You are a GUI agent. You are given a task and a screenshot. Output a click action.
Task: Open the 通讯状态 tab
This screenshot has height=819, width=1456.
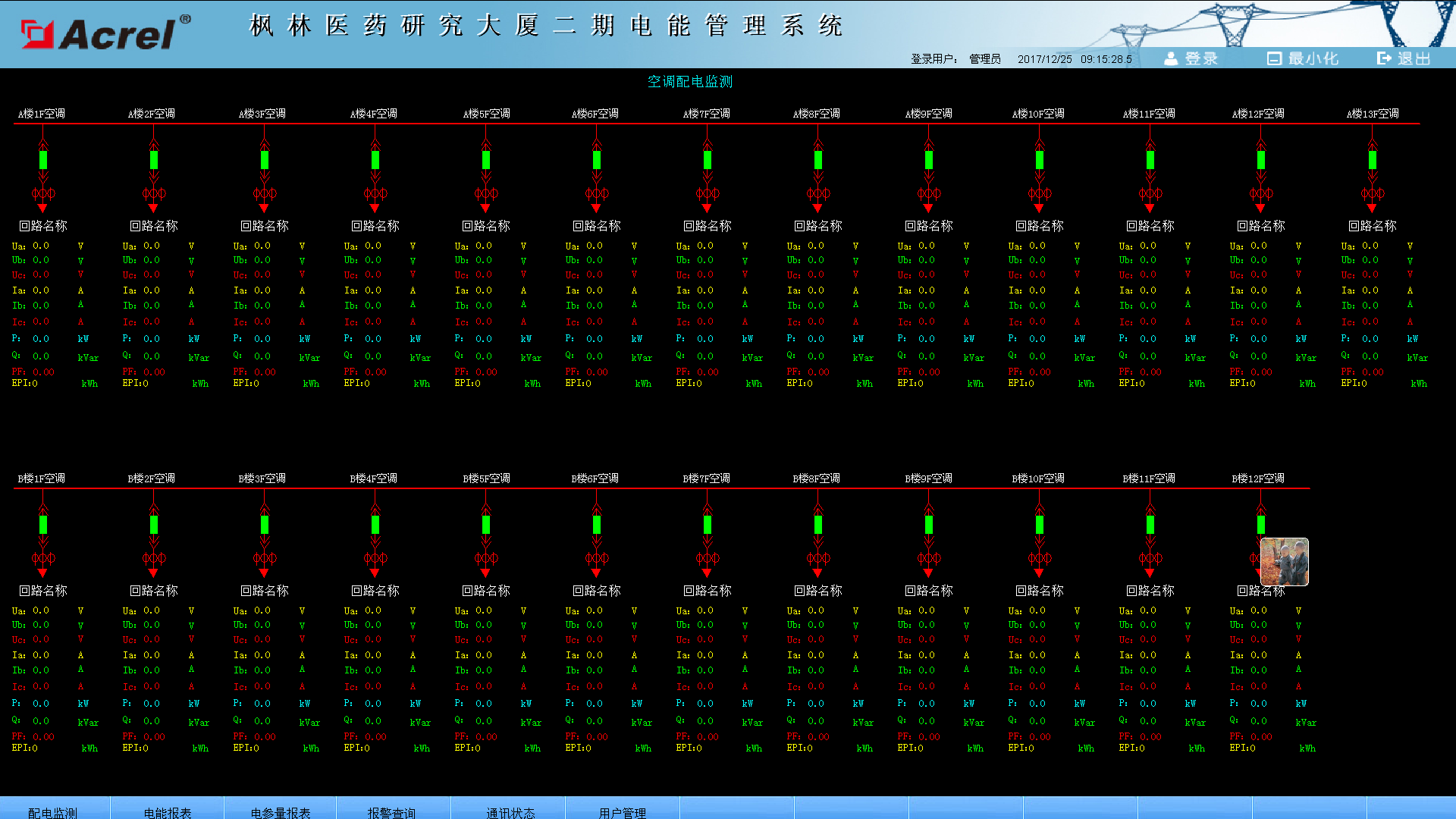pyautogui.click(x=510, y=811)
